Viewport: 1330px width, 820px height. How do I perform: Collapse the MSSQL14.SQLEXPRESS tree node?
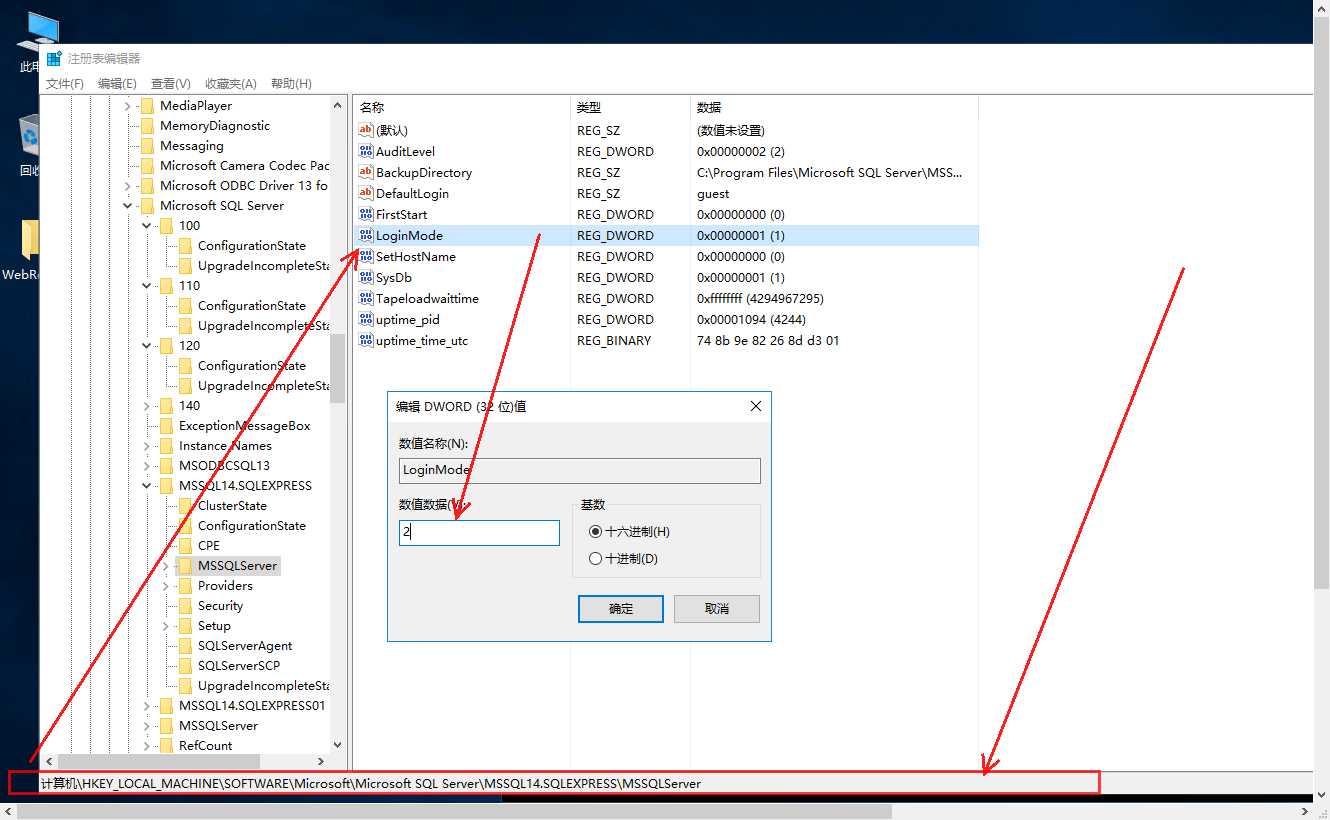tap(147, 485)
